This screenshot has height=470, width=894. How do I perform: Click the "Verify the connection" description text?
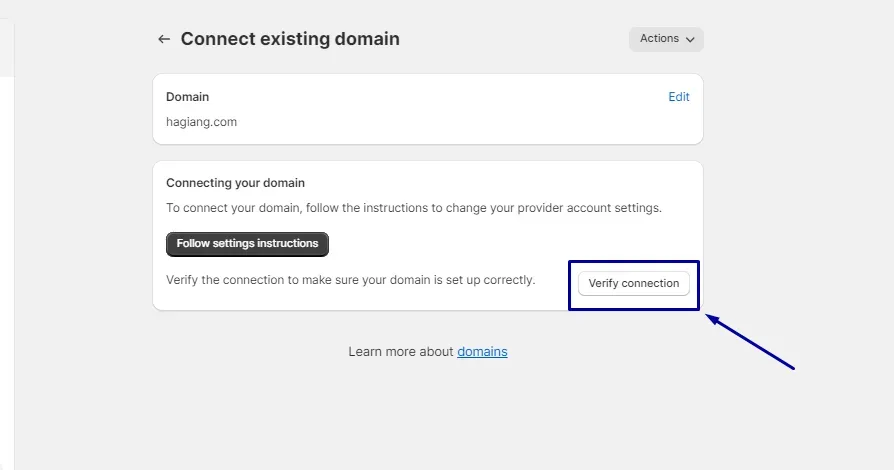(x=350, y=280)
